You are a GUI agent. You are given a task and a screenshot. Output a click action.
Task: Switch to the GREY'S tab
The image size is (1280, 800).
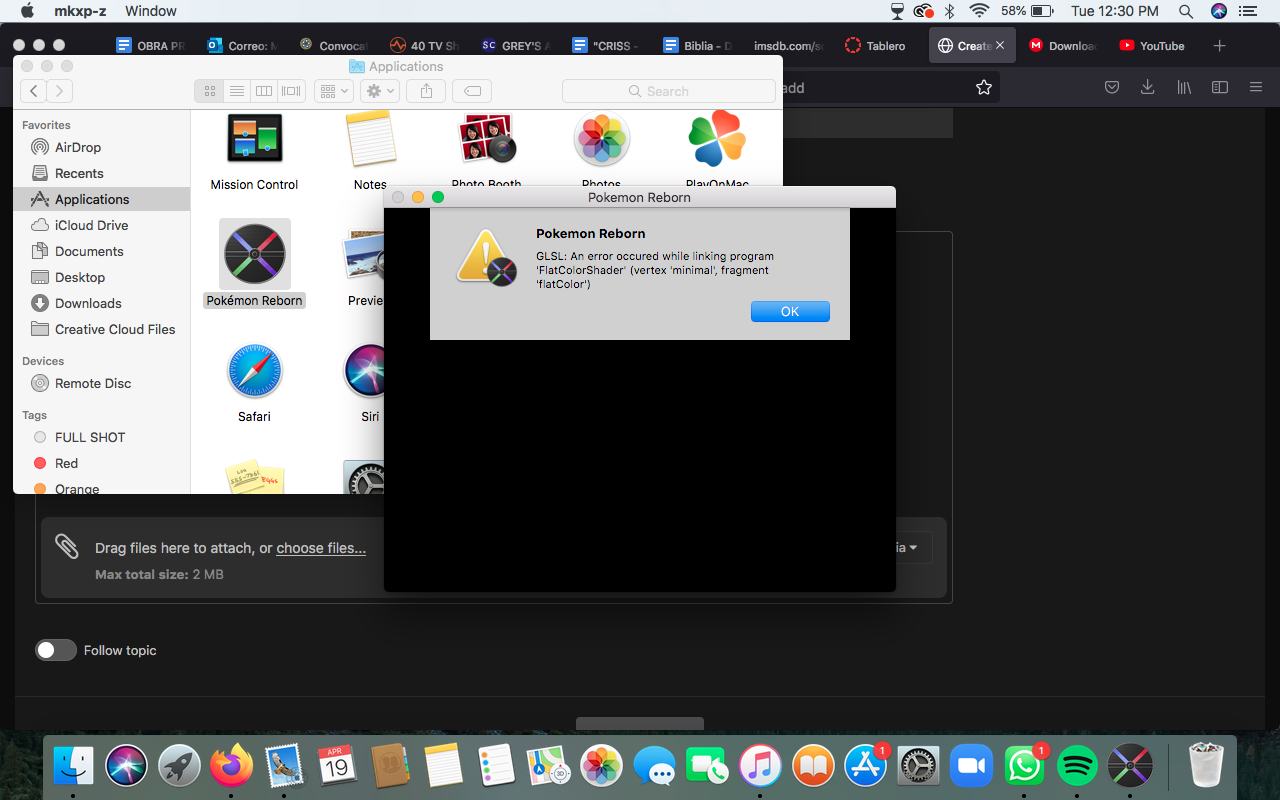coord(515,46)
